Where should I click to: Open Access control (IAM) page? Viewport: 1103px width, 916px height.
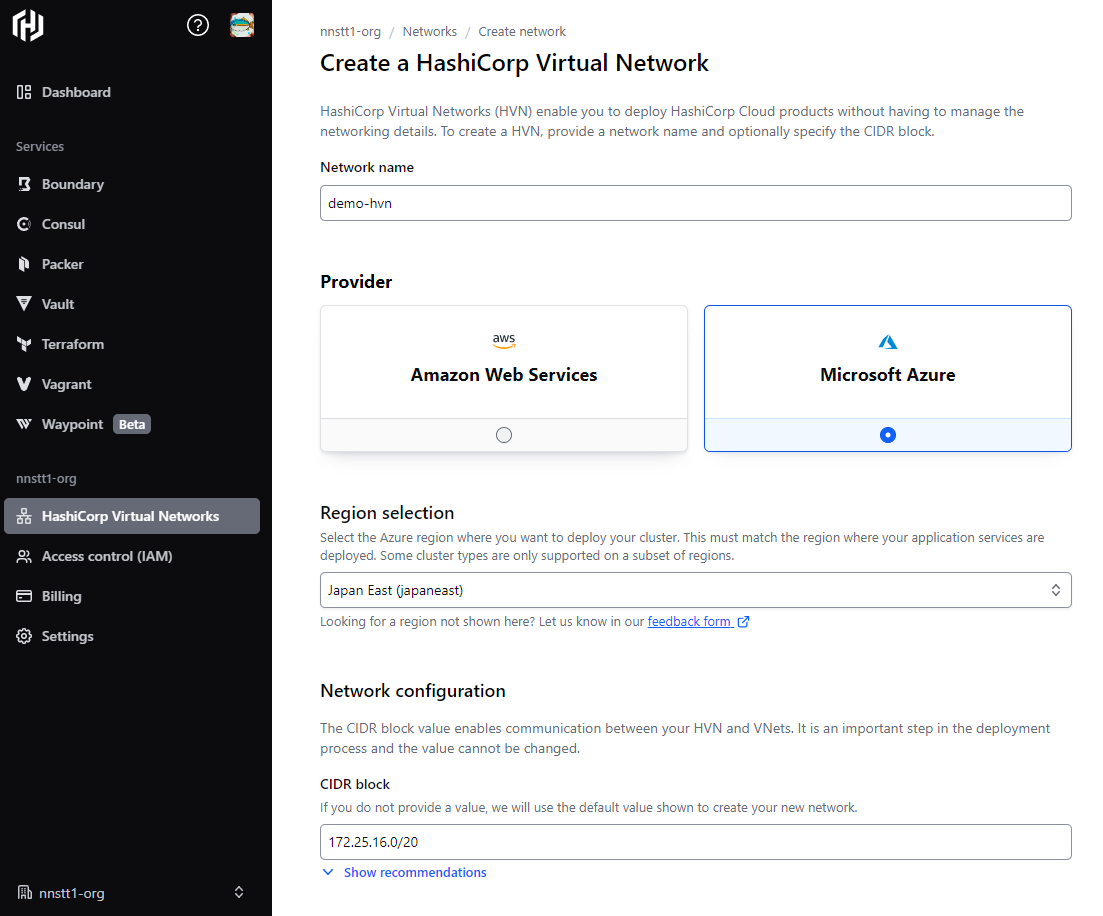[107, 556]
